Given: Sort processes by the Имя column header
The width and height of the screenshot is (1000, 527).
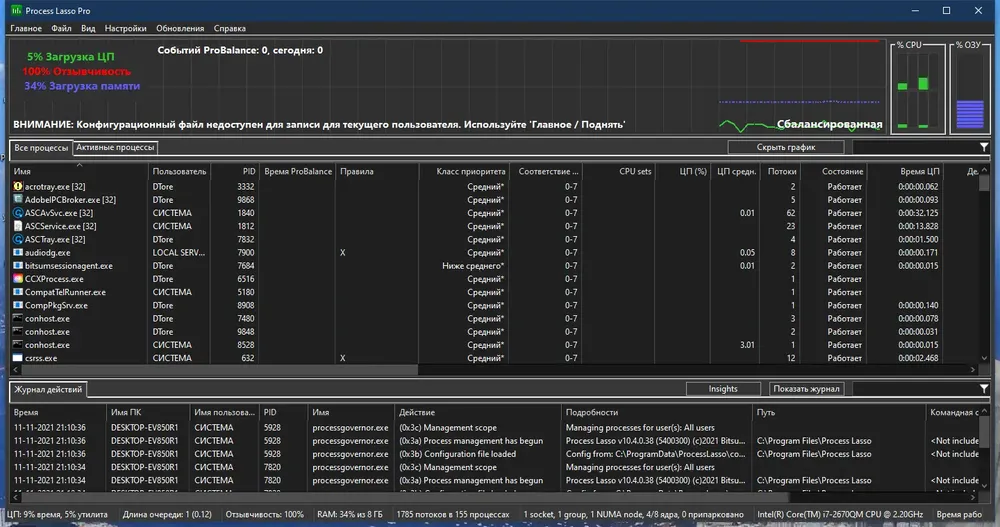Looking at the screenshot, I should pyautogui.click(x=79, y=171).
